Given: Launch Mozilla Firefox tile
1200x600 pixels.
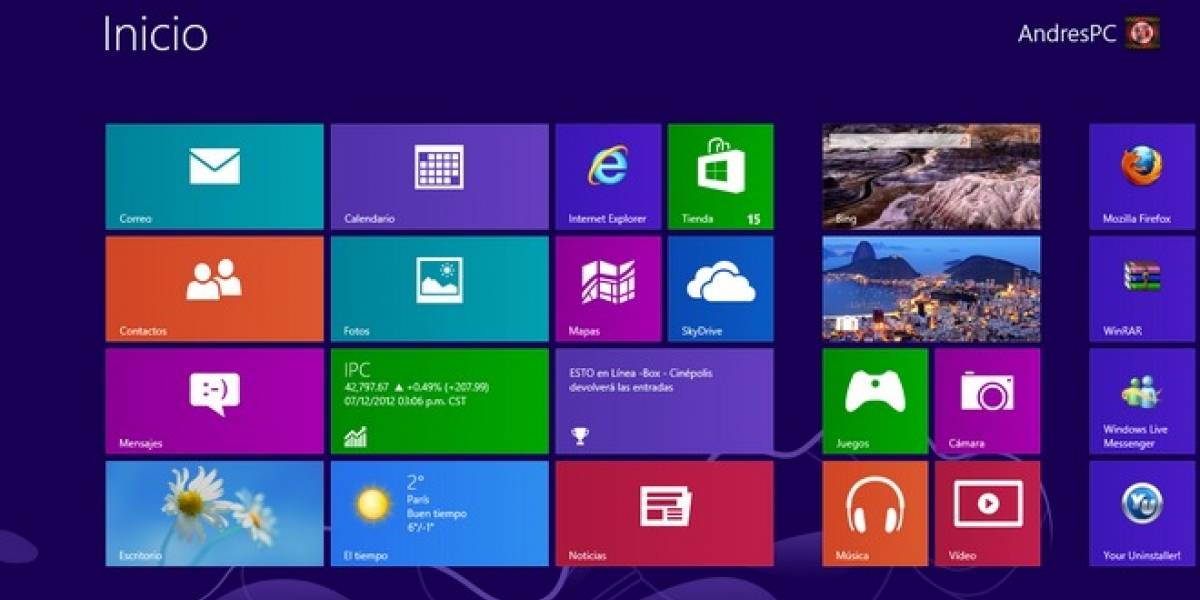Looking at the screenshot, I should coord(1141,177).
